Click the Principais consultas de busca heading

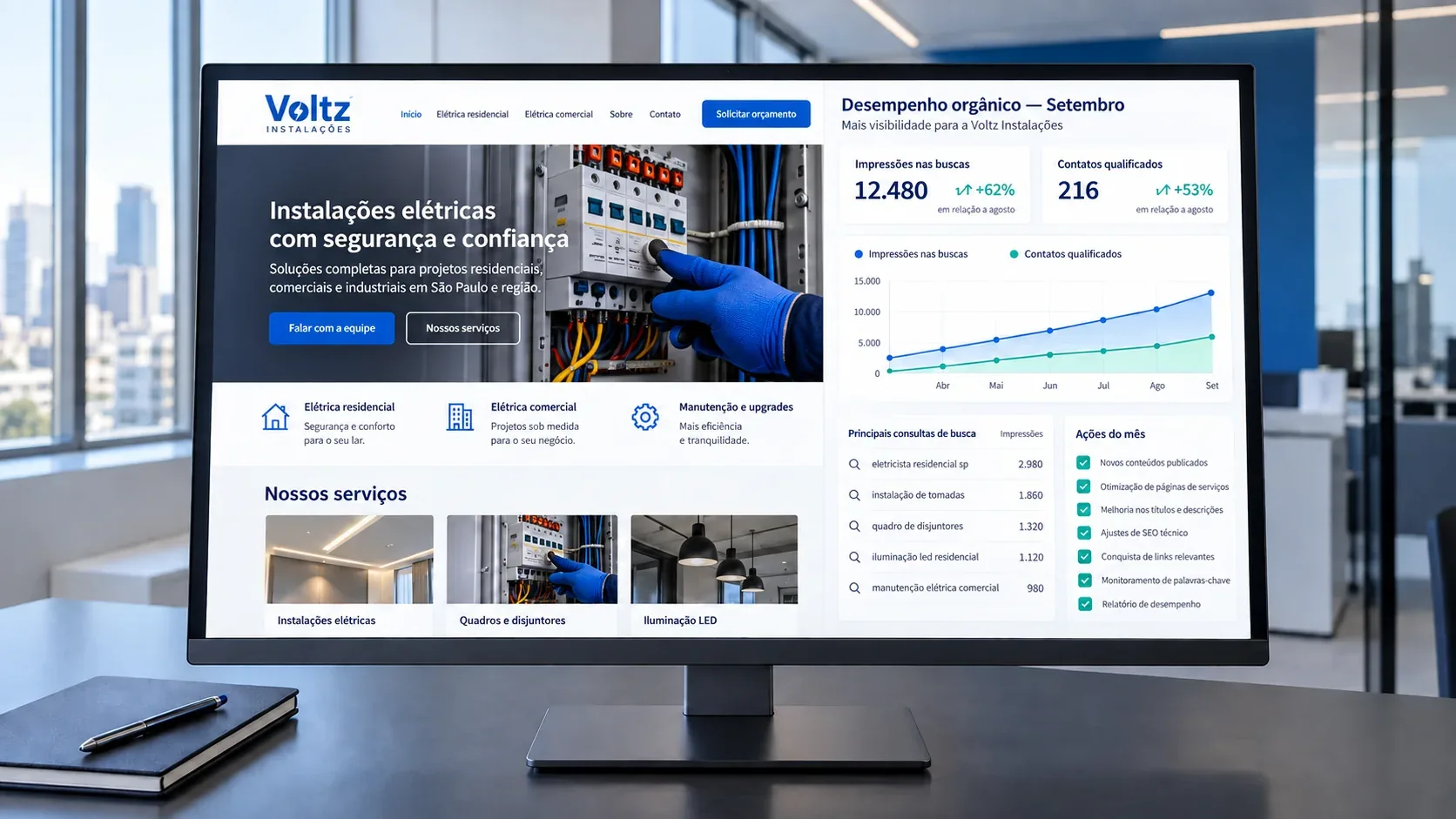click(912, 433)
